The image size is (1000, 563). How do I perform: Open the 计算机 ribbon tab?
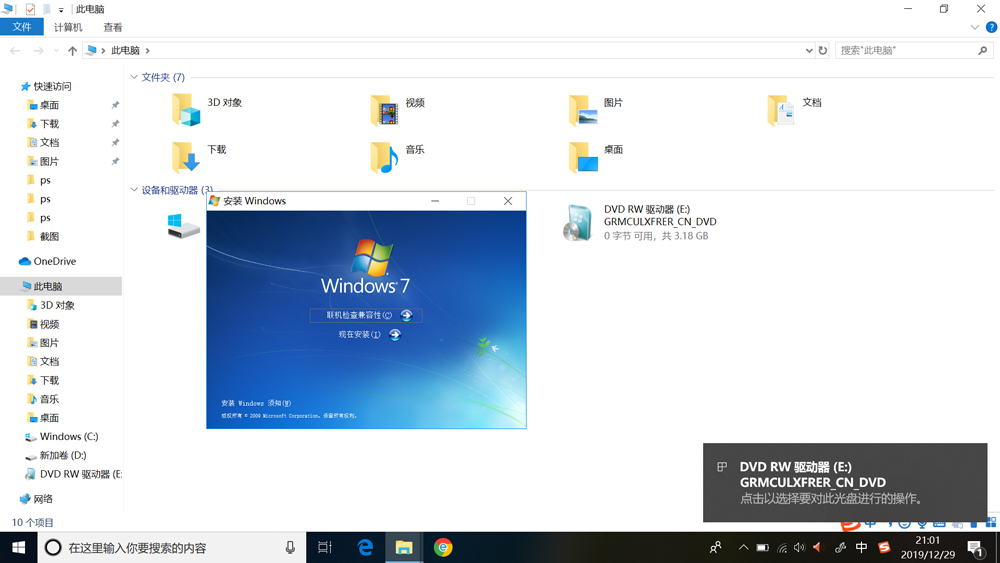(x=68, y=27)
